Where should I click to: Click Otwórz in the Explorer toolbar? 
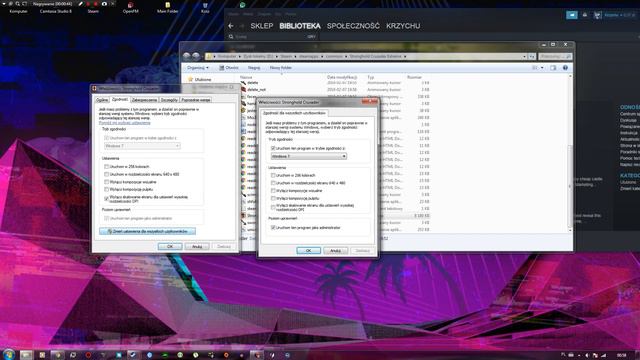point(229,68)
